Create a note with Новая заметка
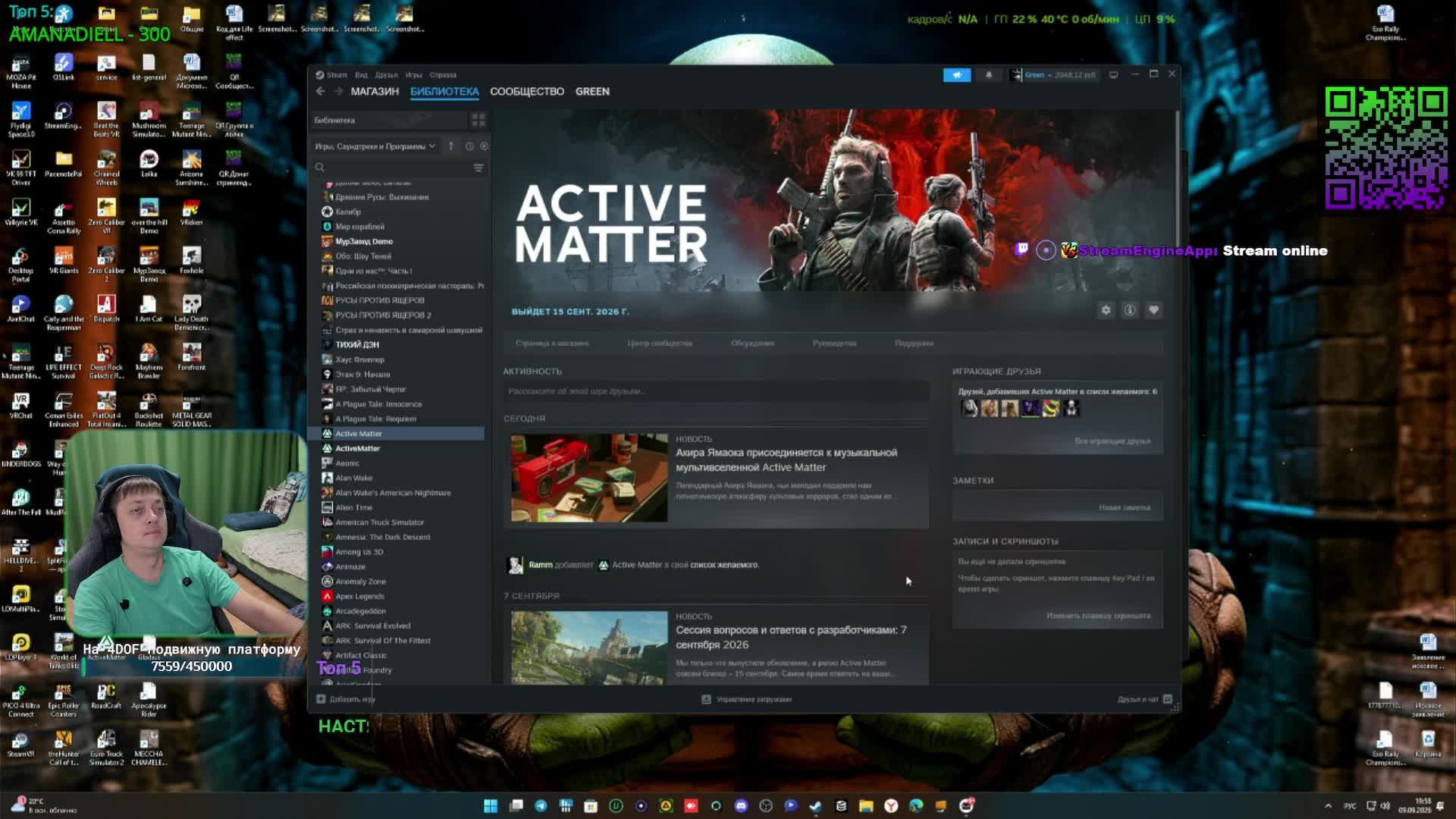Screen dimensions: 1456x819 point(1125,508)
